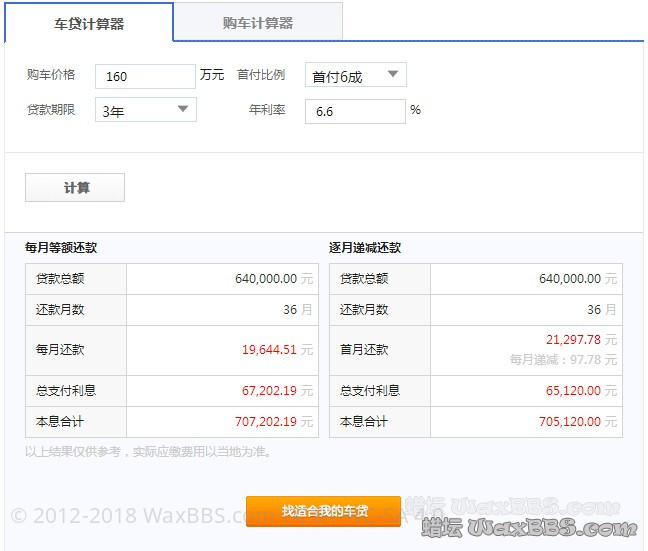Click the 购车价格 input showing 160
The width and height of the screenshot is (648, 551).
tap(145, 77)
